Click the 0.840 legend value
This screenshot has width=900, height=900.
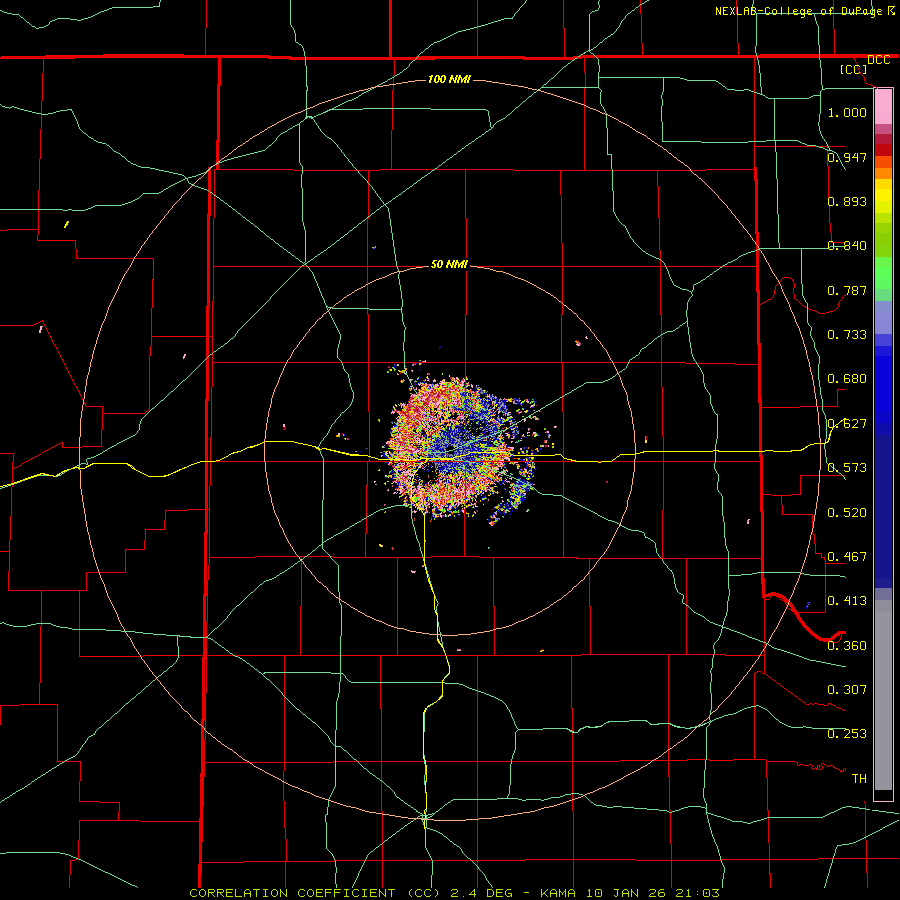click(x=847, y=245)
